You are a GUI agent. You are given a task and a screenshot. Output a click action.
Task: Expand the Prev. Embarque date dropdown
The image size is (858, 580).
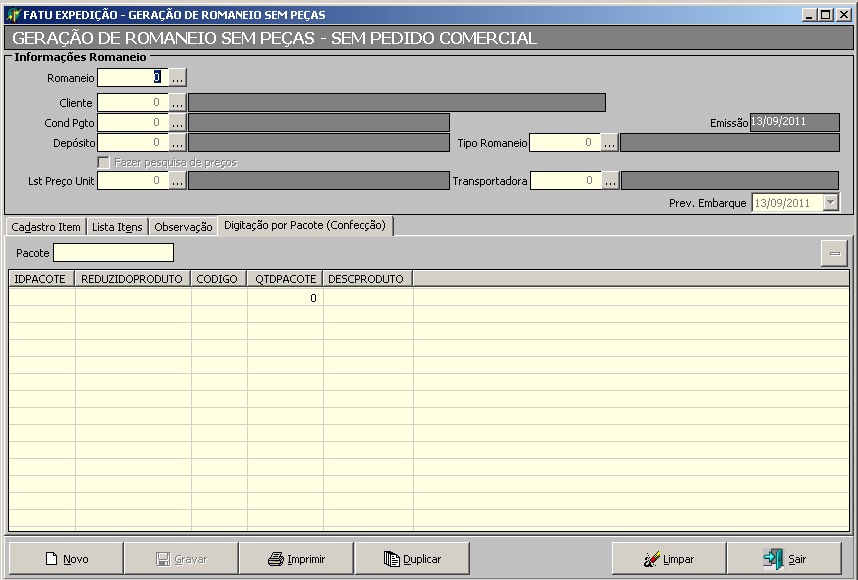[830, 203]
